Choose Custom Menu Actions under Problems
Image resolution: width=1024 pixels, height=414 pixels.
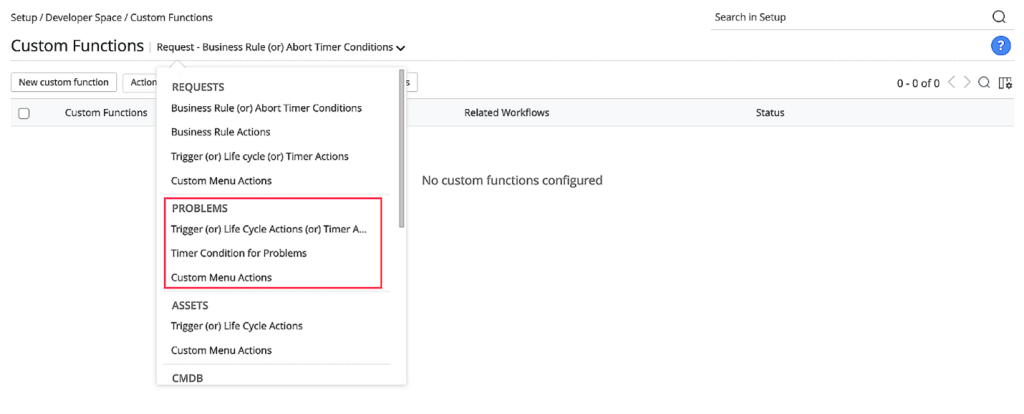[x=221, y=278]
